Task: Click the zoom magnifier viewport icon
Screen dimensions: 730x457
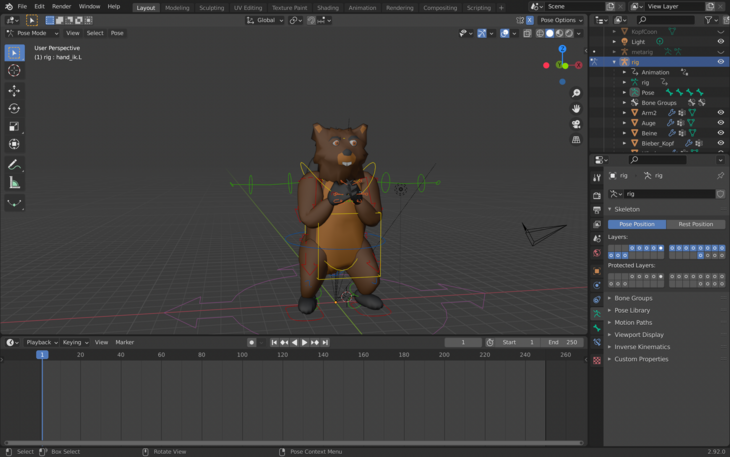Action: coord(576,93)
